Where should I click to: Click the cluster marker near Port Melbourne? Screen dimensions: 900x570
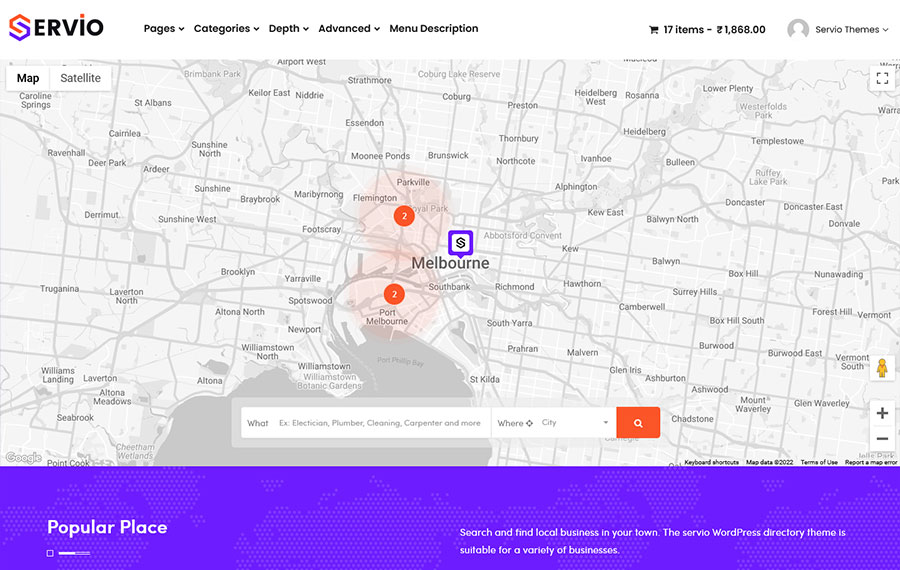(394, 294)
